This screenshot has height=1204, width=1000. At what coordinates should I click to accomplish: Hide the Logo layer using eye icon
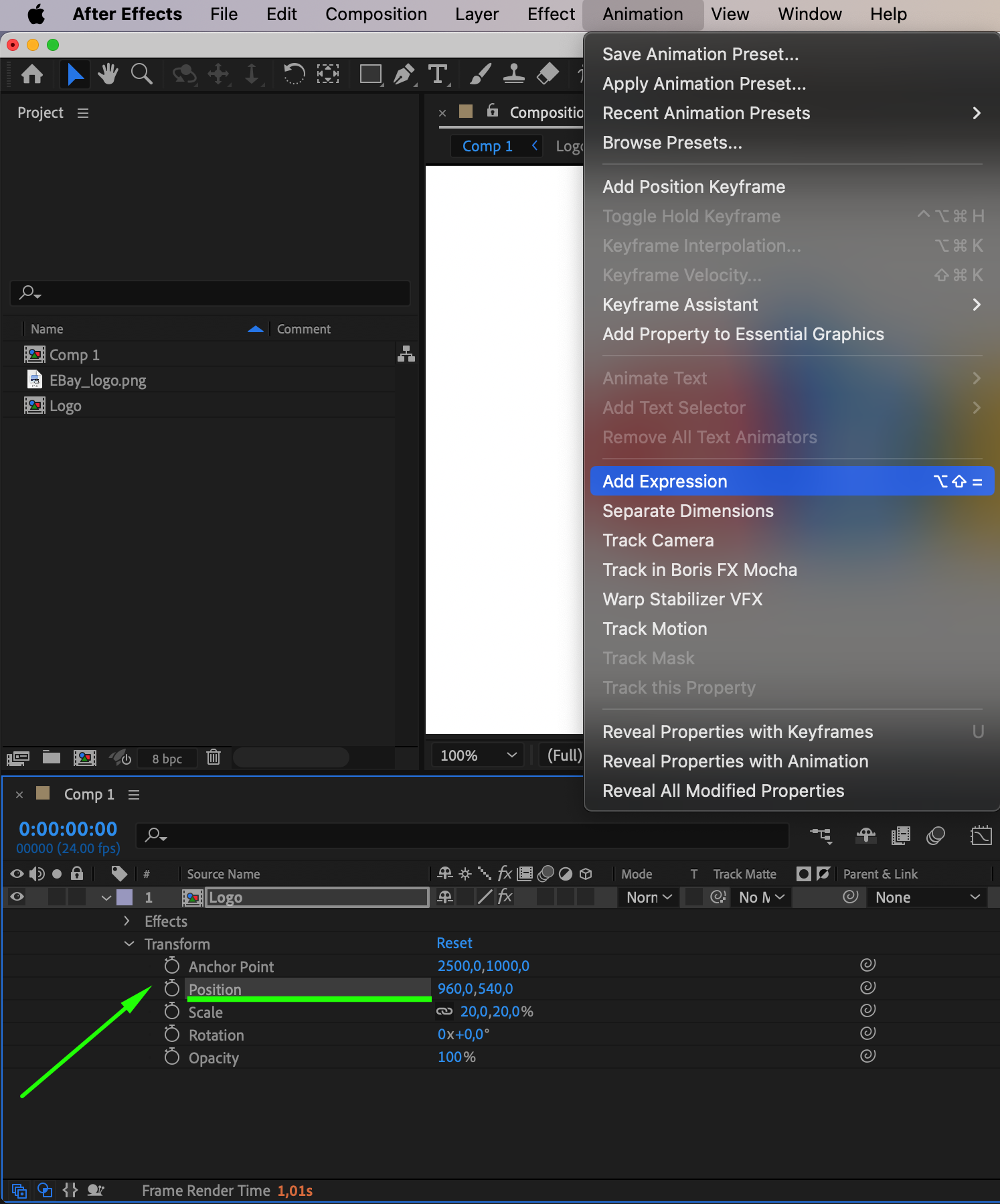[x=17, y=897]
